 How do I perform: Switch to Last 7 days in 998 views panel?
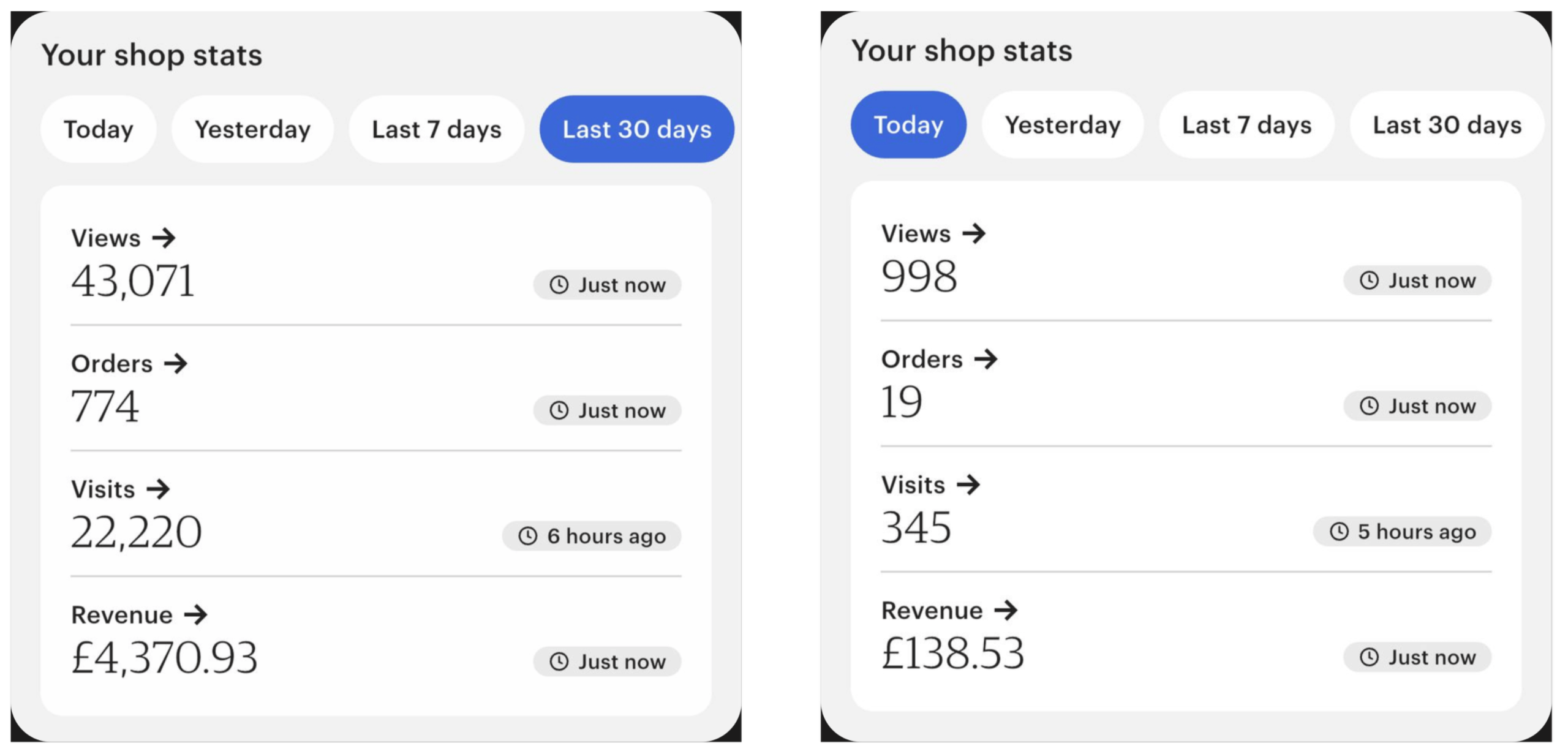[1246, 125]
